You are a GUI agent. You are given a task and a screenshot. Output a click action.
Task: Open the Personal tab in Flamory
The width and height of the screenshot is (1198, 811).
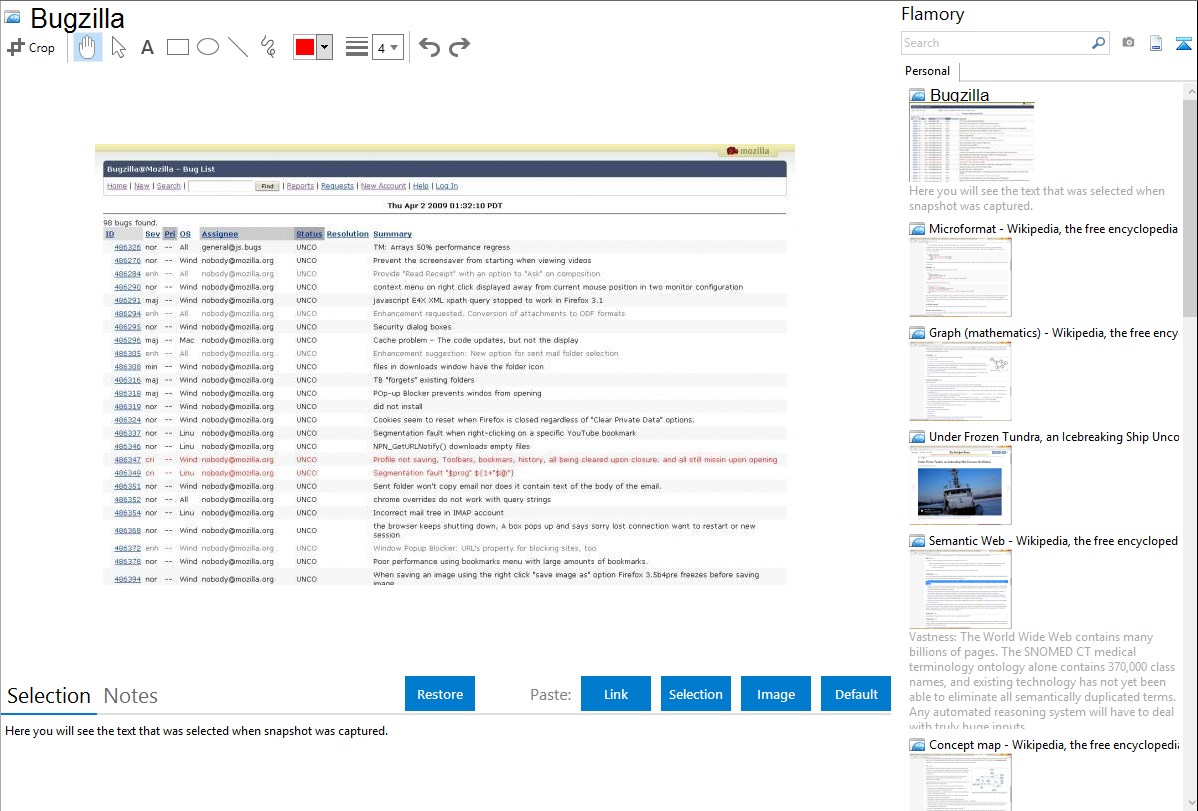[x=927, y=71]
